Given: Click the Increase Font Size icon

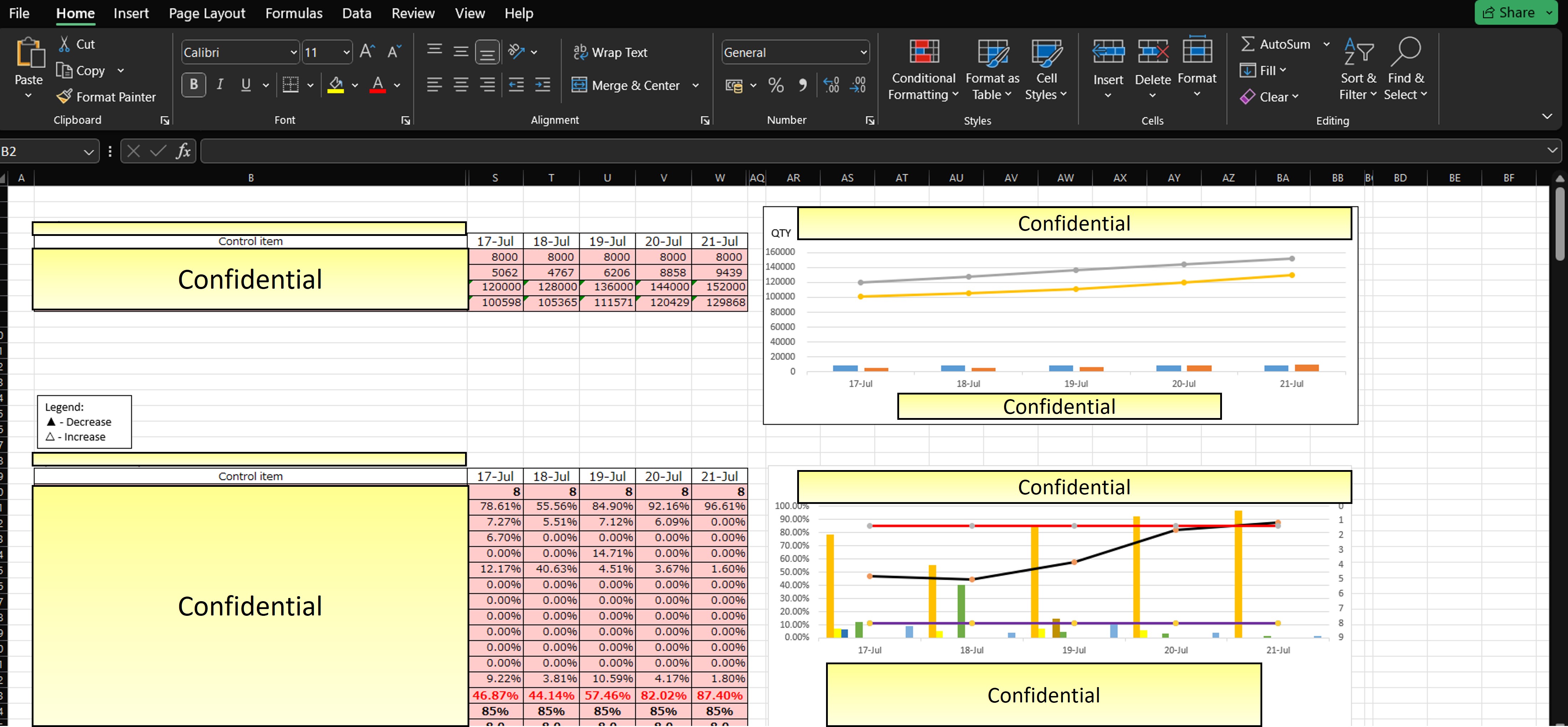Looking at the screenshot, I should (367, 52).
